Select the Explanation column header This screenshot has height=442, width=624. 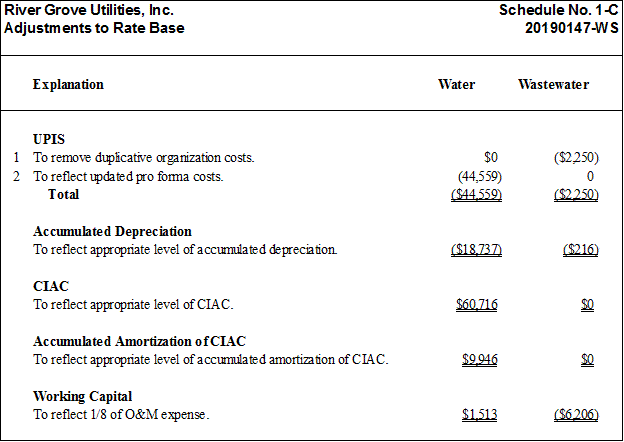click(x=68, y=84)
